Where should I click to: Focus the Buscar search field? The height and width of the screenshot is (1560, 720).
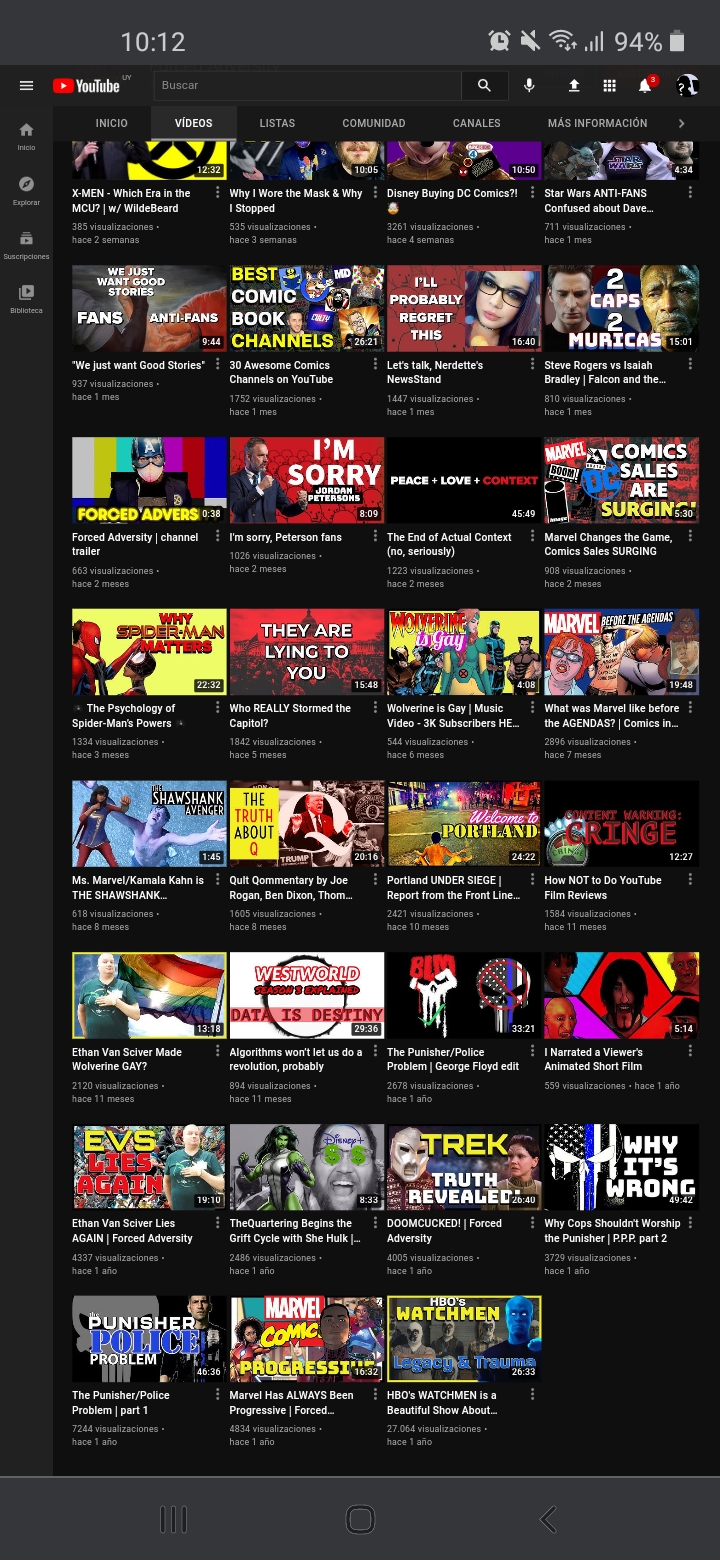[x=307, y=86]
